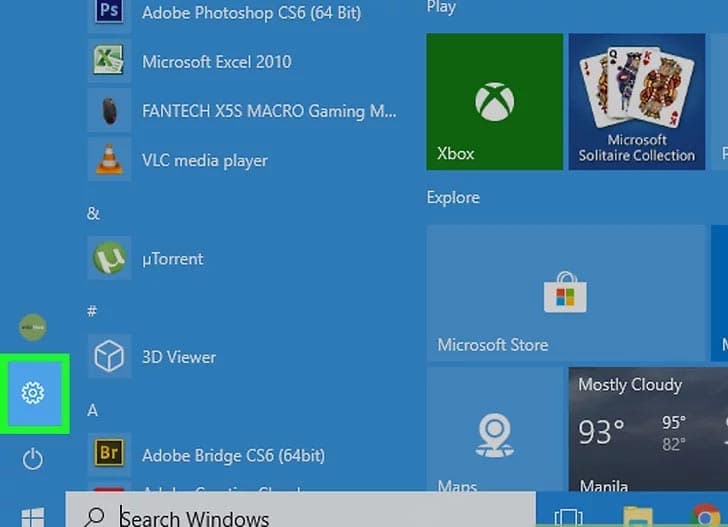Open 3D Viewer app
Image resolution: width=728 pixels, height=527 pixels.
[x=178, y=357]
